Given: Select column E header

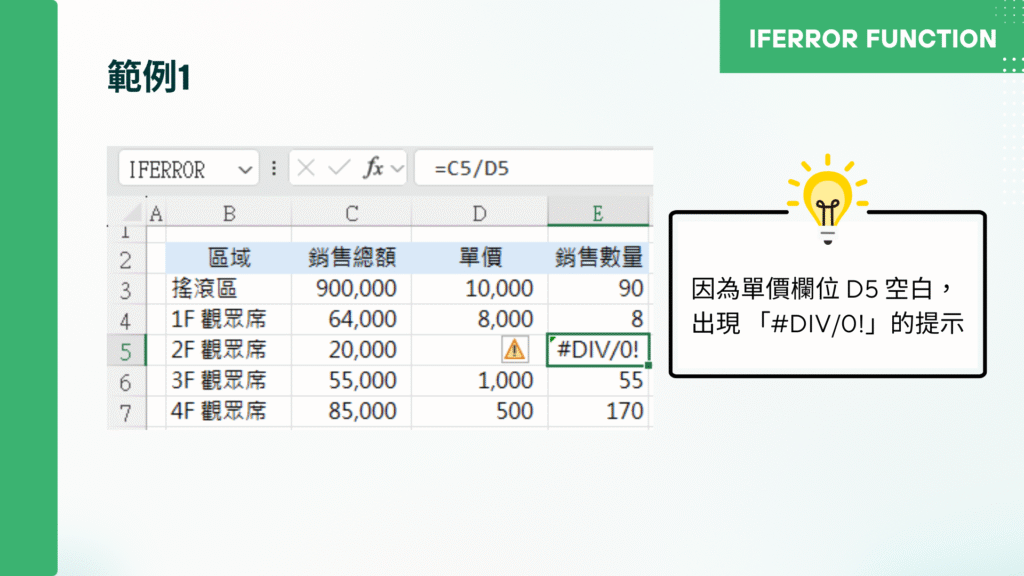Looking at the screenshot, I should pos(598,213).
